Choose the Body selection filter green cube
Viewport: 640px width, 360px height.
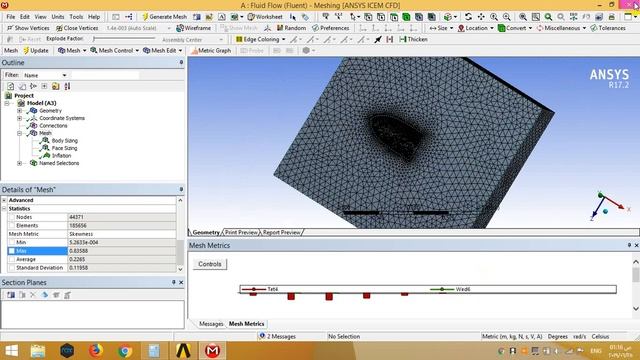pos(406,17)
